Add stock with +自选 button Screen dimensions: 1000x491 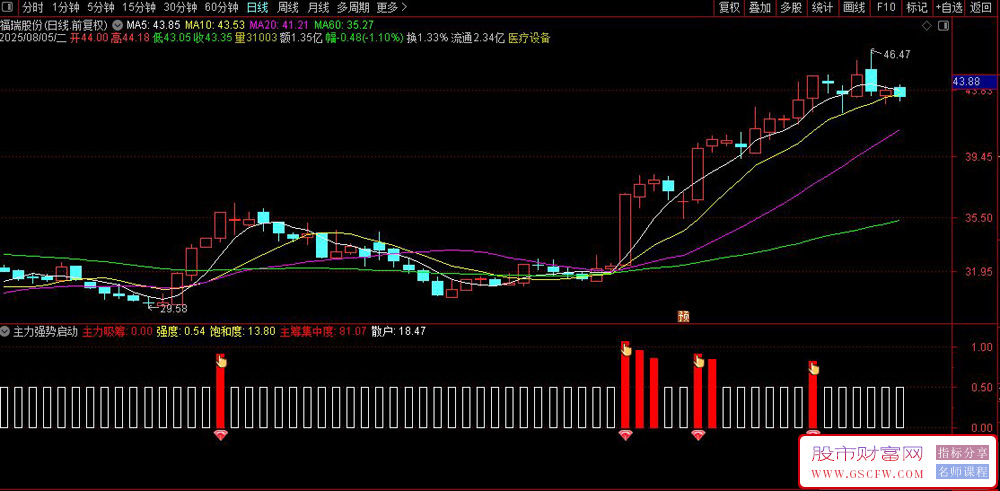pos(949,8)
